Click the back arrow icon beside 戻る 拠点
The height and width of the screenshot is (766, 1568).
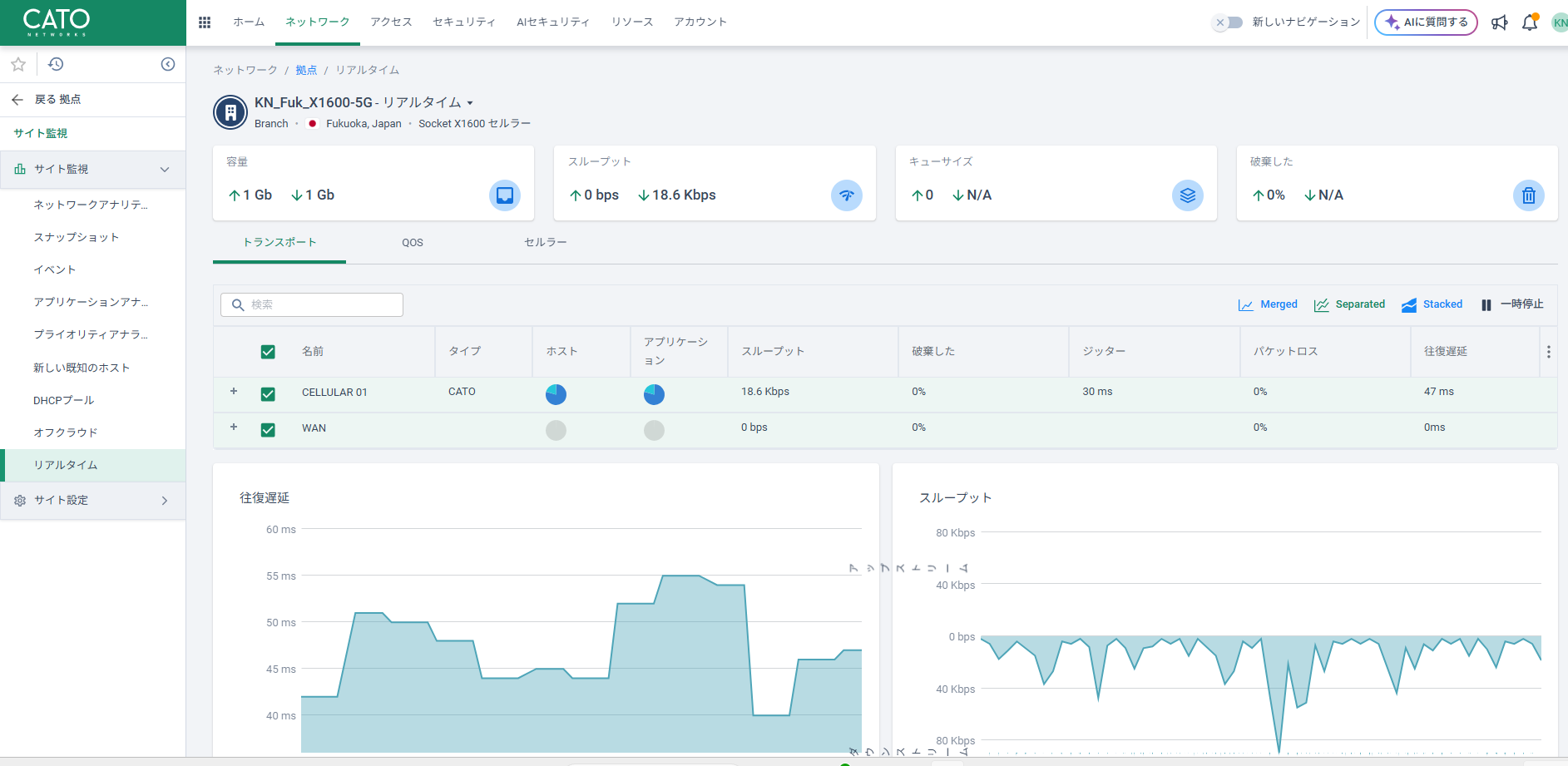[17, 100]
